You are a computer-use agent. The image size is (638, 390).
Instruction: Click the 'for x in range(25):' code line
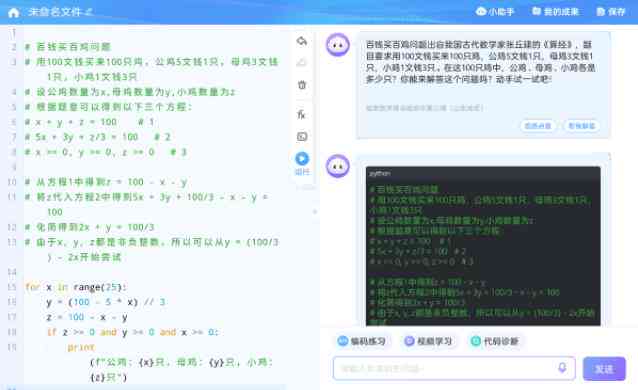pos(76,287)
